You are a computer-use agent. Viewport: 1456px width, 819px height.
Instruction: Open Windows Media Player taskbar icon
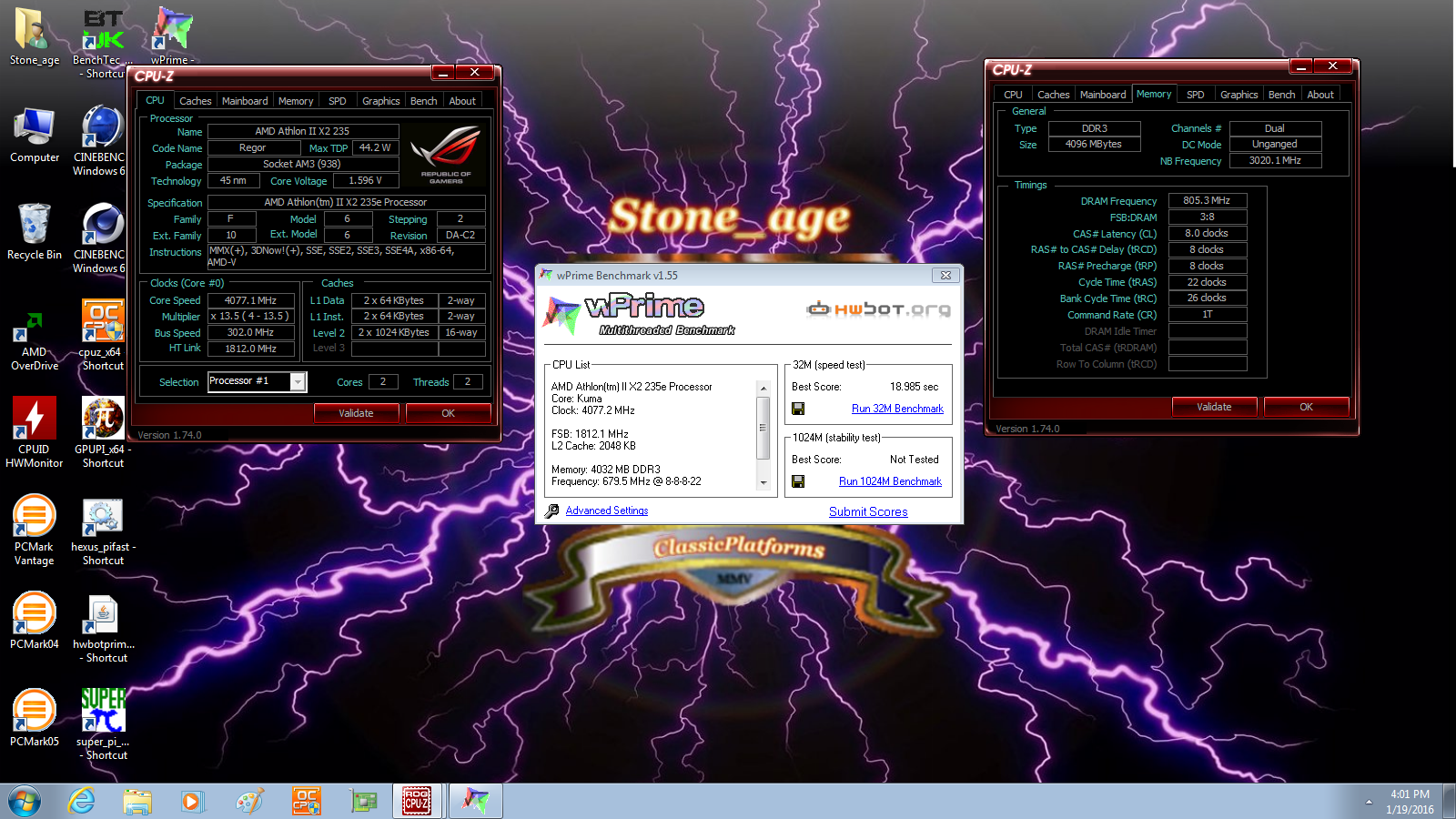(191, 801)
